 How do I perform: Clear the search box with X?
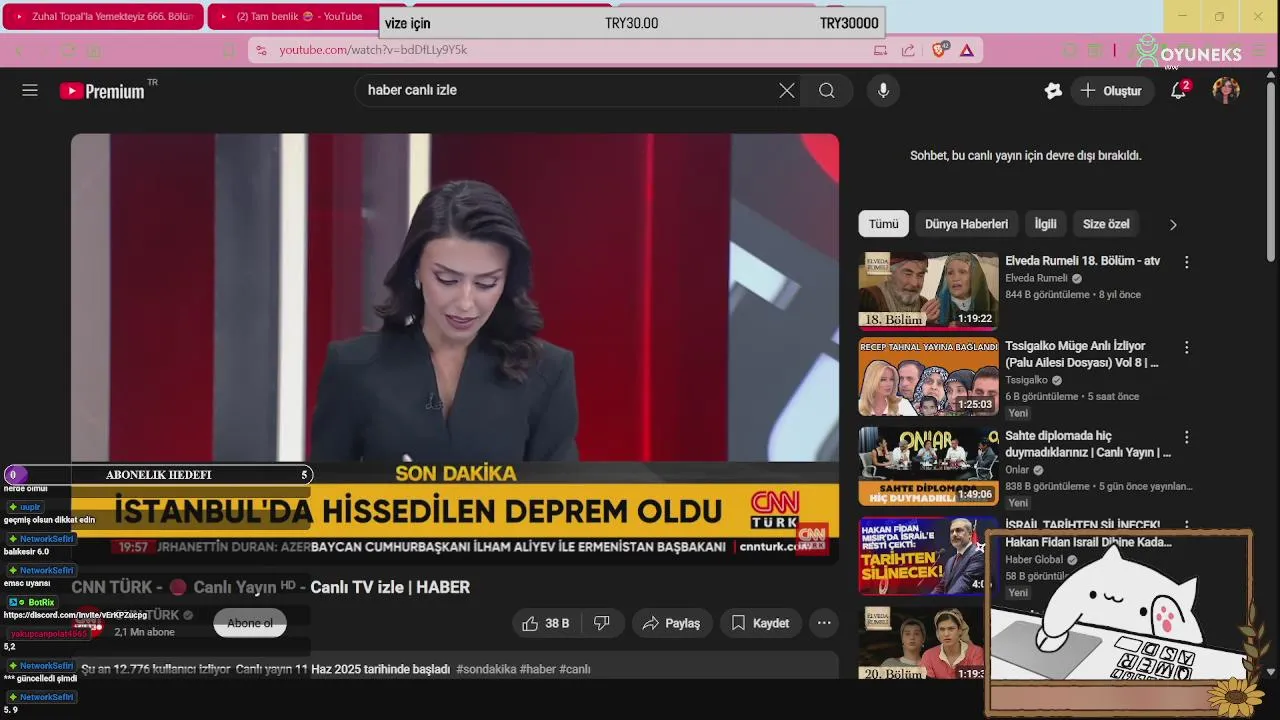[x=787, y=90]
